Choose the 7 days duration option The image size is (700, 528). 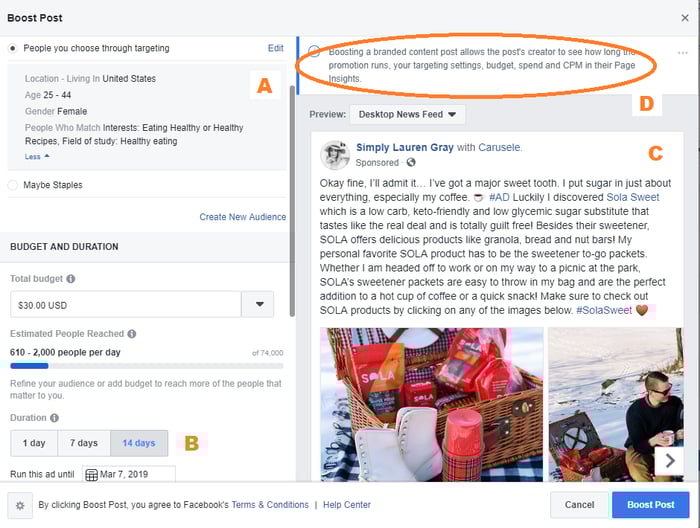(x=84, y=443)
